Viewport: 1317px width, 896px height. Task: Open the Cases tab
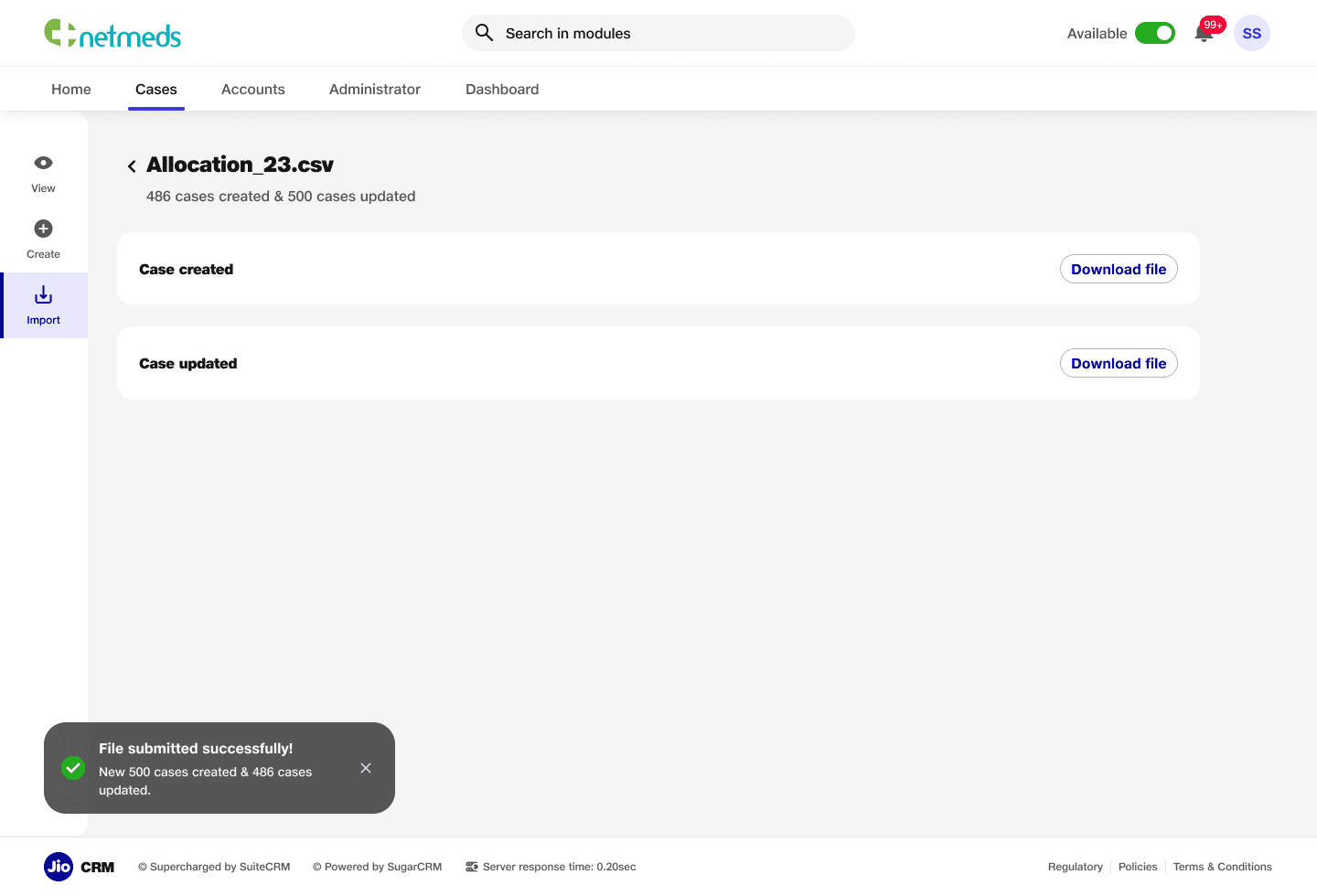156,89
